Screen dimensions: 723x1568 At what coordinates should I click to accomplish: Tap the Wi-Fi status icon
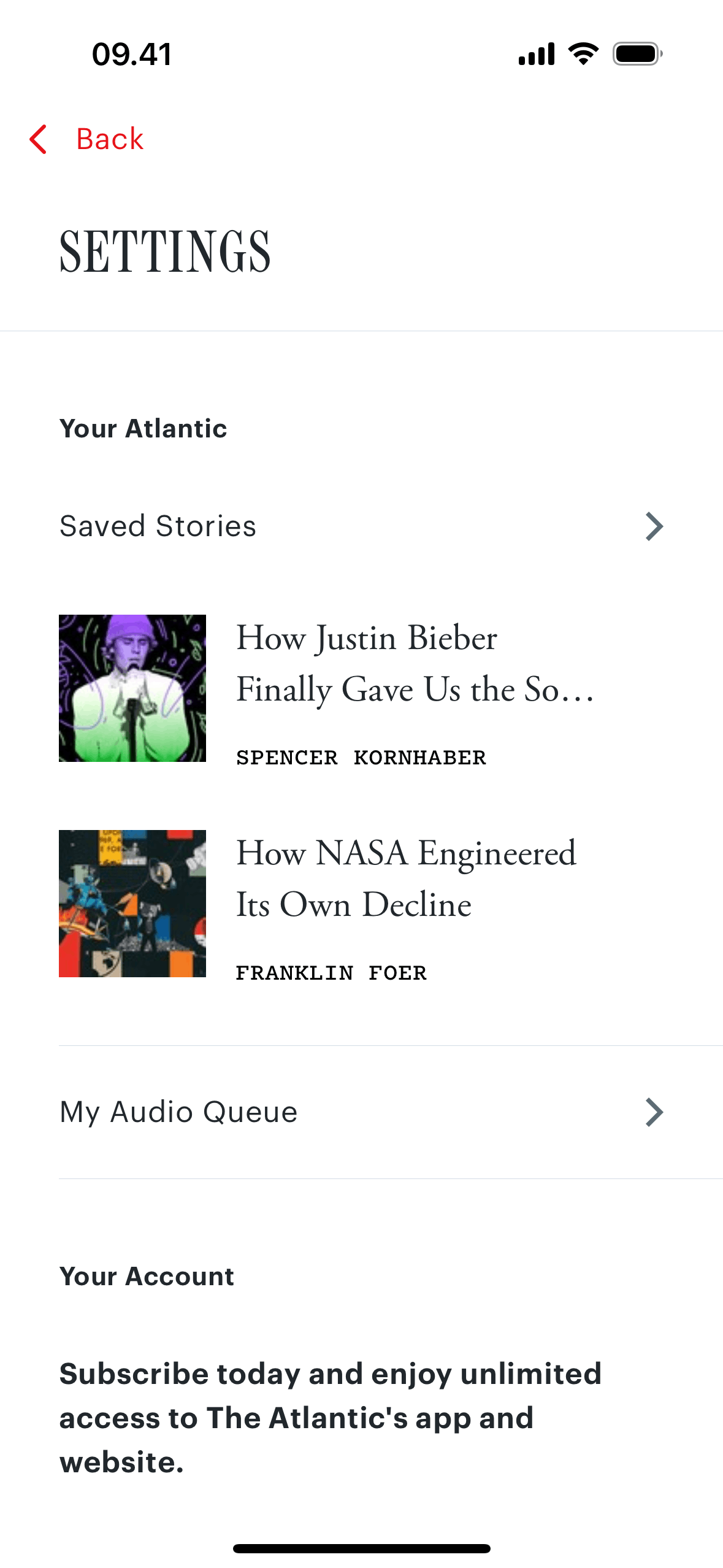tap(583, 54)
